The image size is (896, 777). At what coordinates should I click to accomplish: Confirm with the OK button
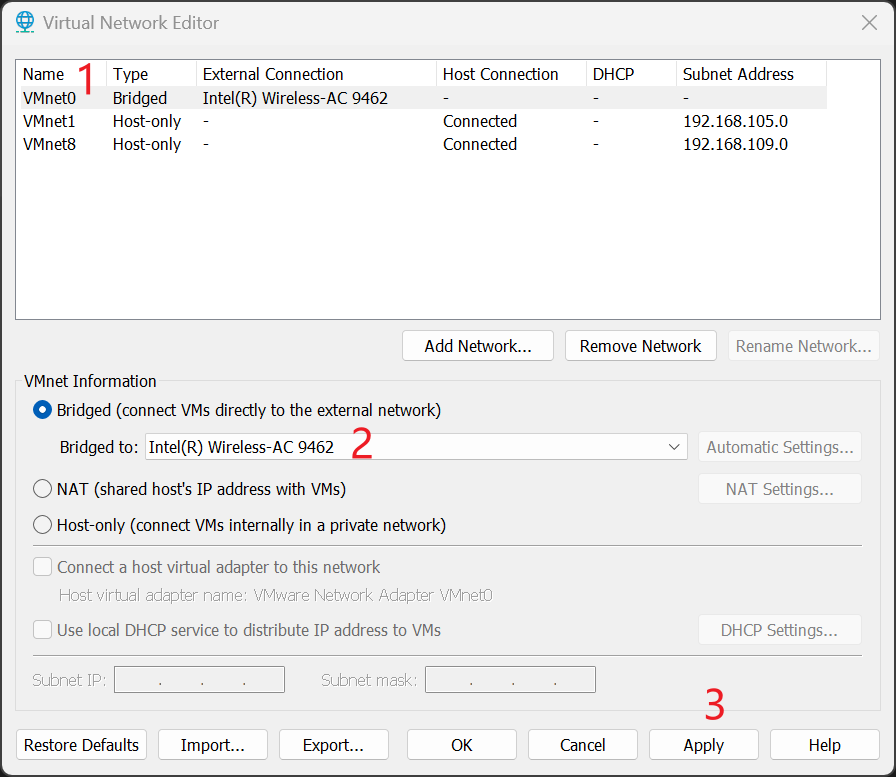point(462,745)
